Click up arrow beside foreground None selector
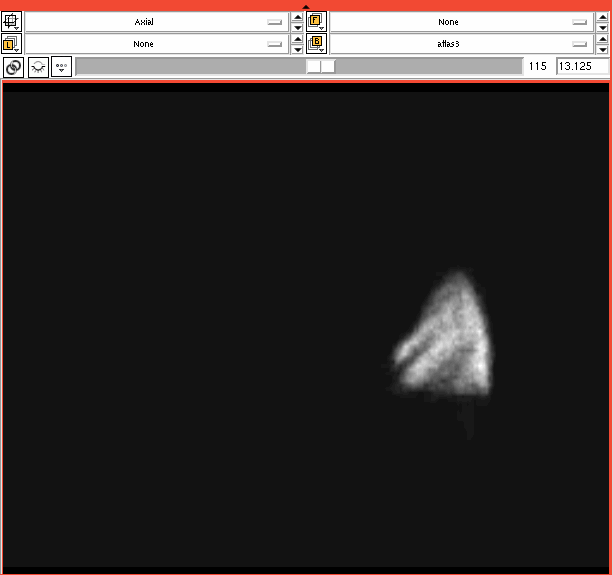Image resolution: width=613 pixels, height=575 pixels. pyautogui.click(x=602, y=17)
